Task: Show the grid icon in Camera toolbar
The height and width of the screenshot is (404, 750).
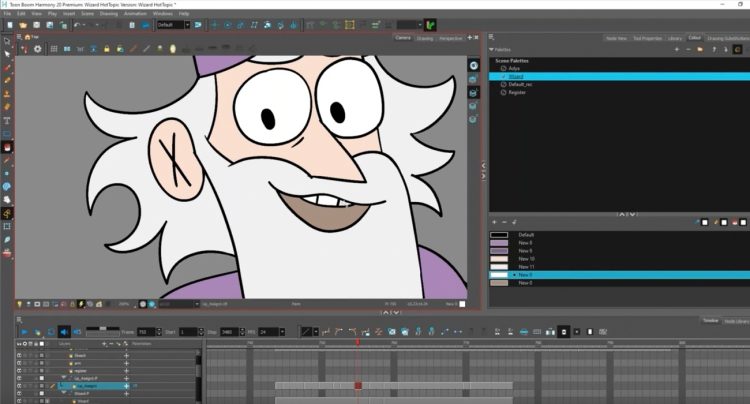Action: point(54,49)
